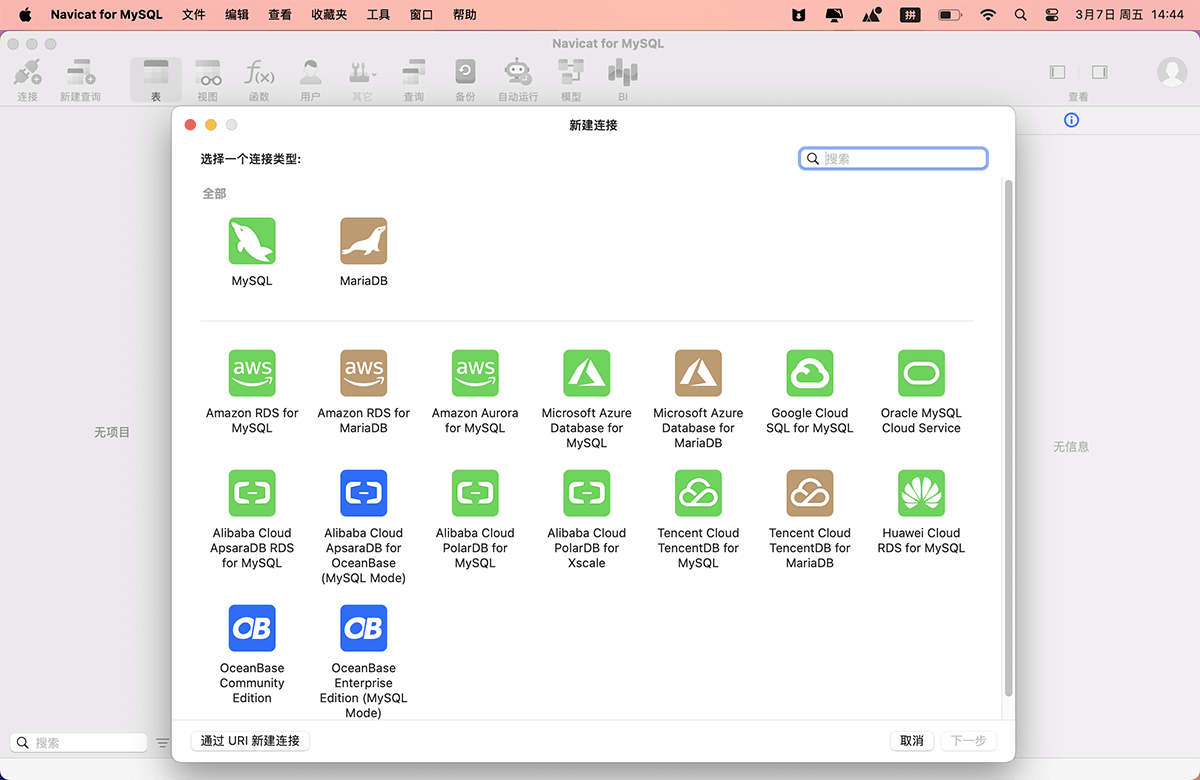Pick Oracle MySQL Cloud Service

pos(921,373)
